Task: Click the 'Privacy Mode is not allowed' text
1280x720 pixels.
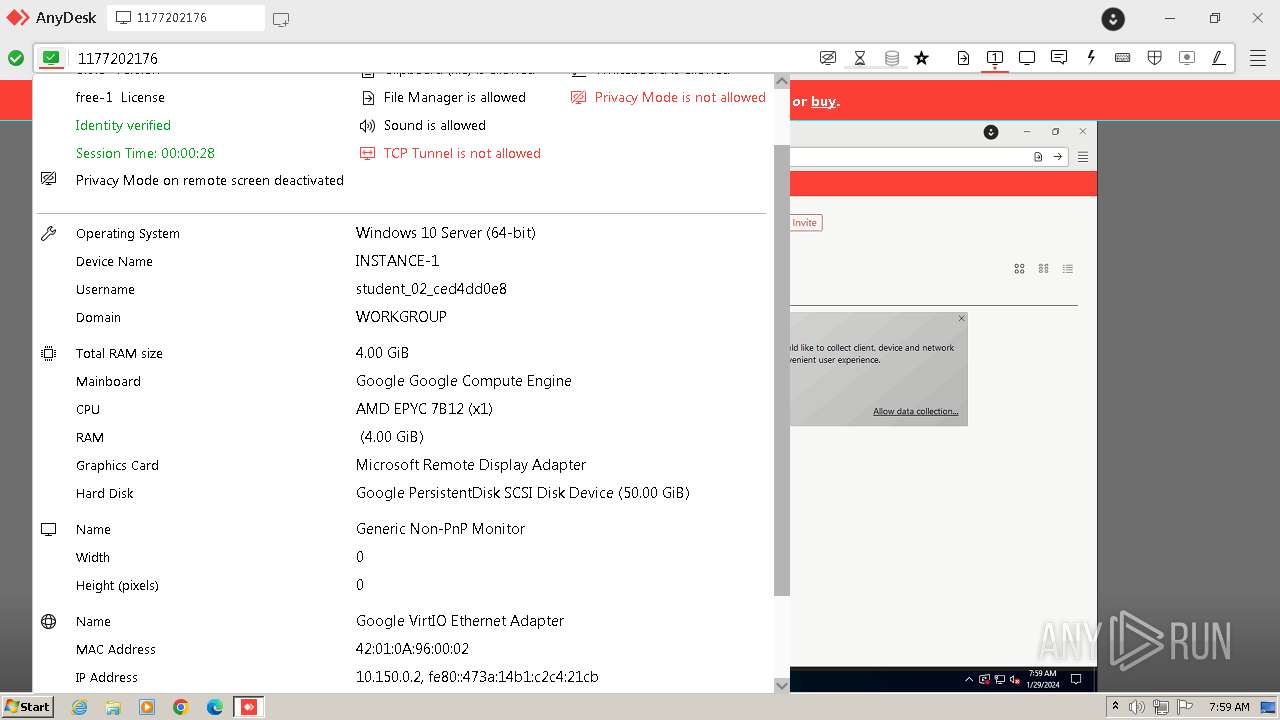Action: [680, 97]
